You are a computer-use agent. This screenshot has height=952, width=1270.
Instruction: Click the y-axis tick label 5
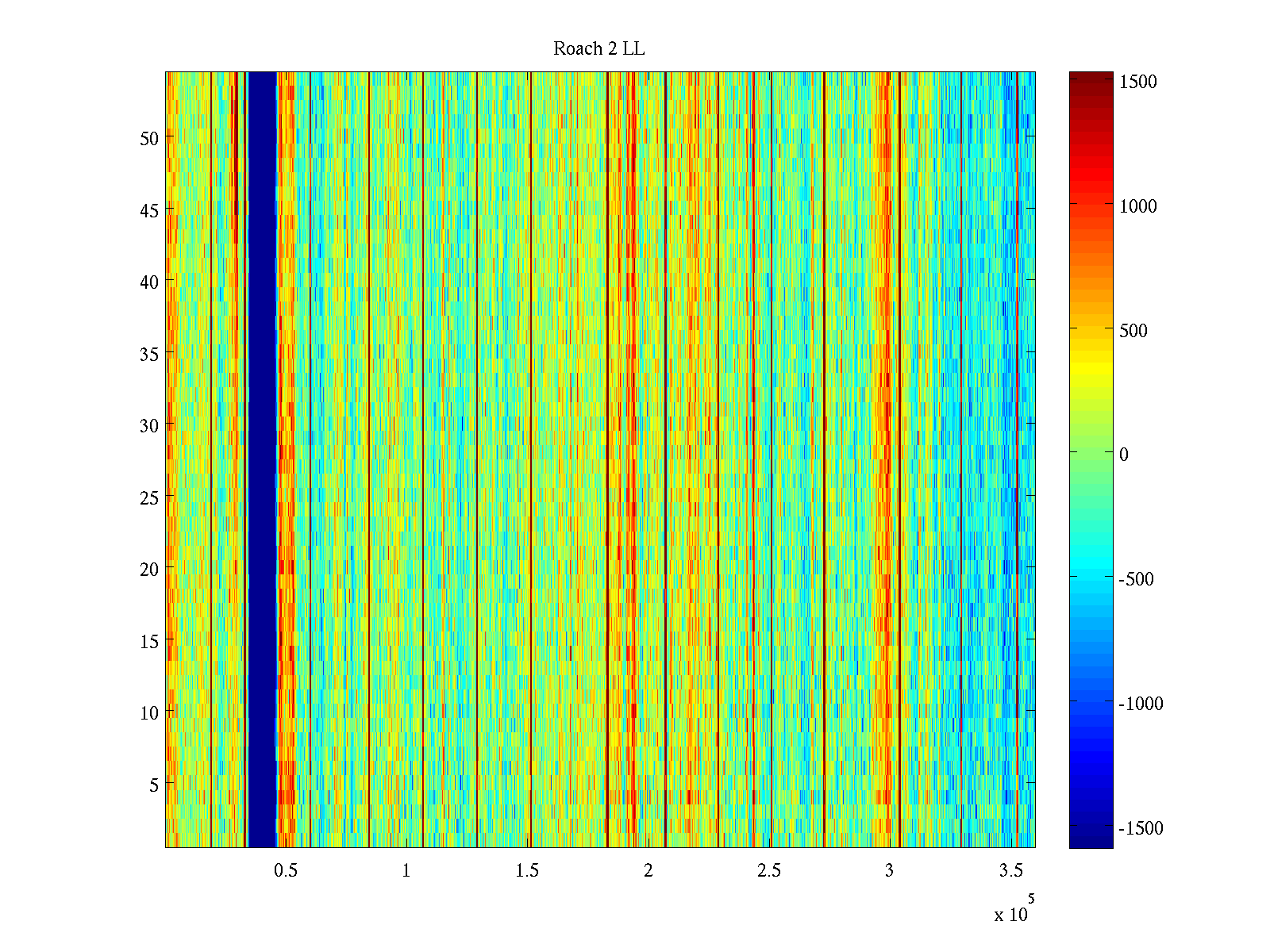(154, 785)
